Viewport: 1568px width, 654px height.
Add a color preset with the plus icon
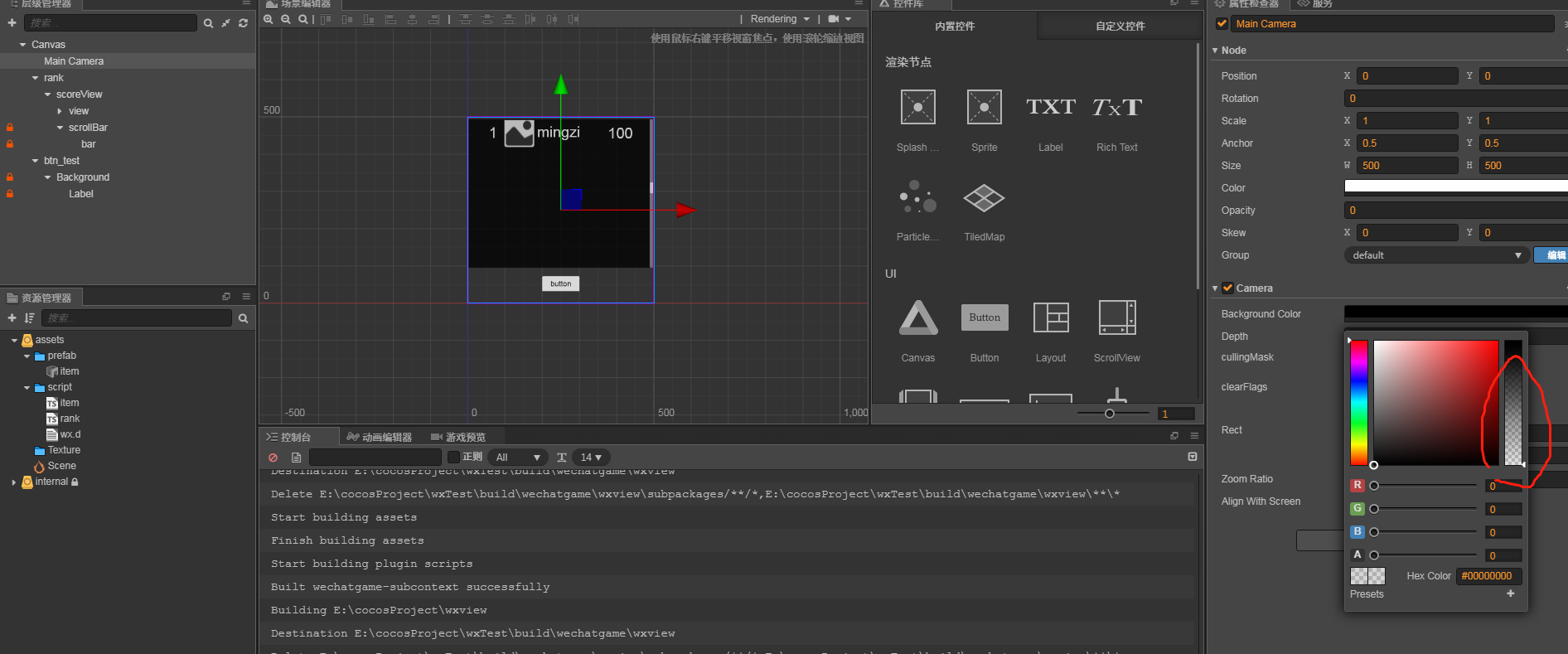(x=1510, y=593)
